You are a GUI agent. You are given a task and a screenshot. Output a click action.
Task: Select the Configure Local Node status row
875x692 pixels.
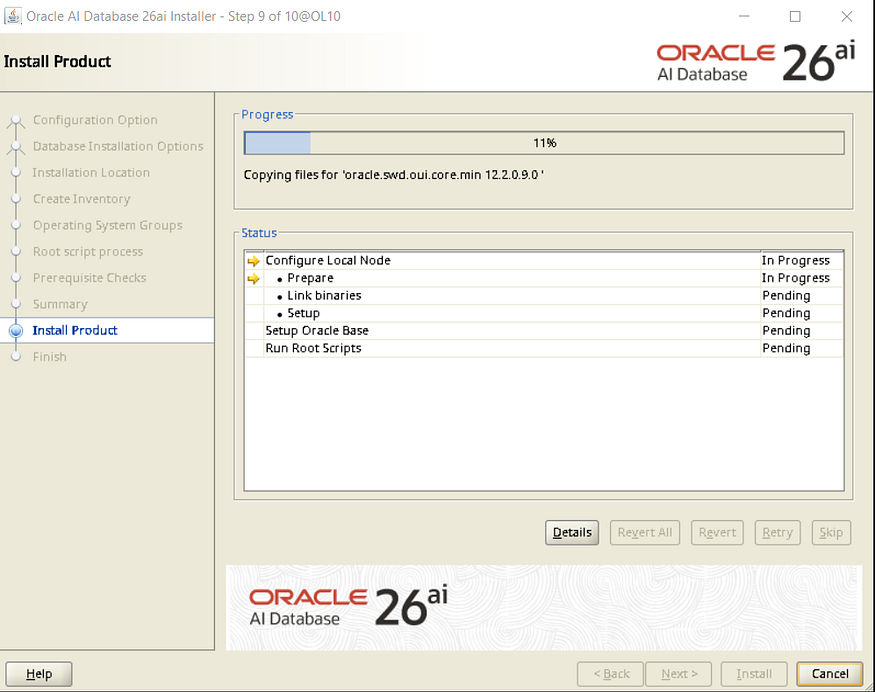(x=544, y=261)
